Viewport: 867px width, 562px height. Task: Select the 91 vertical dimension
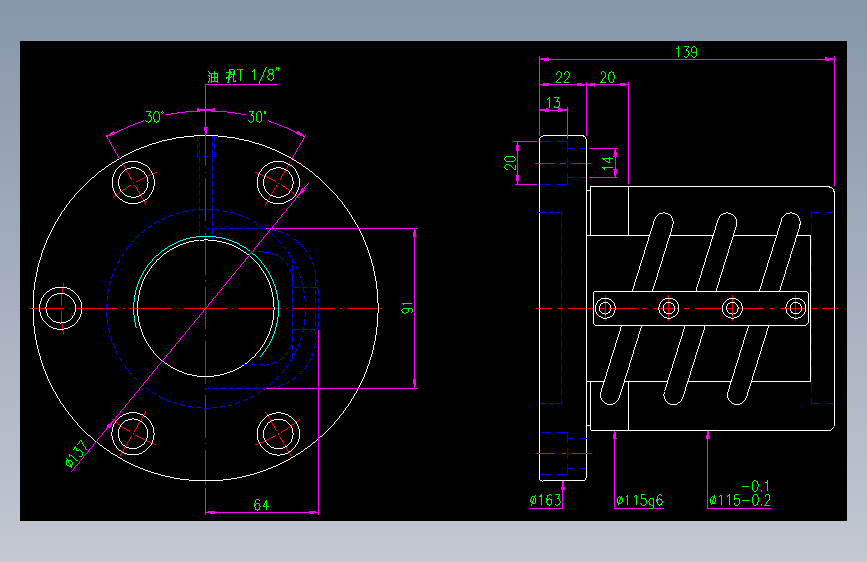(407, 308)
